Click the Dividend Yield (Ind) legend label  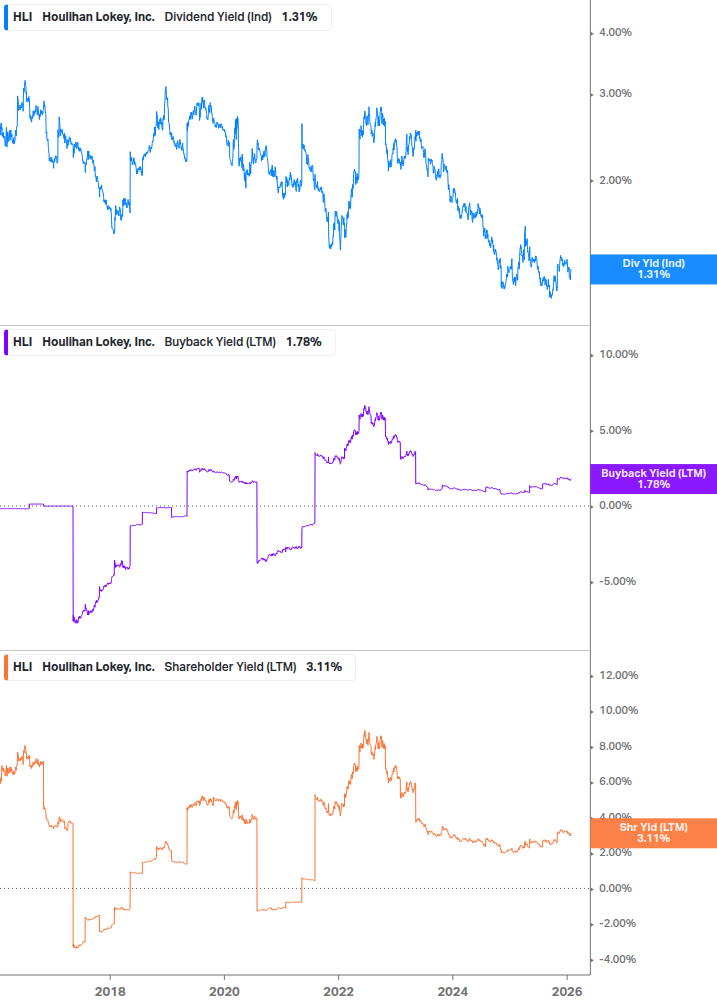(218, 17)
